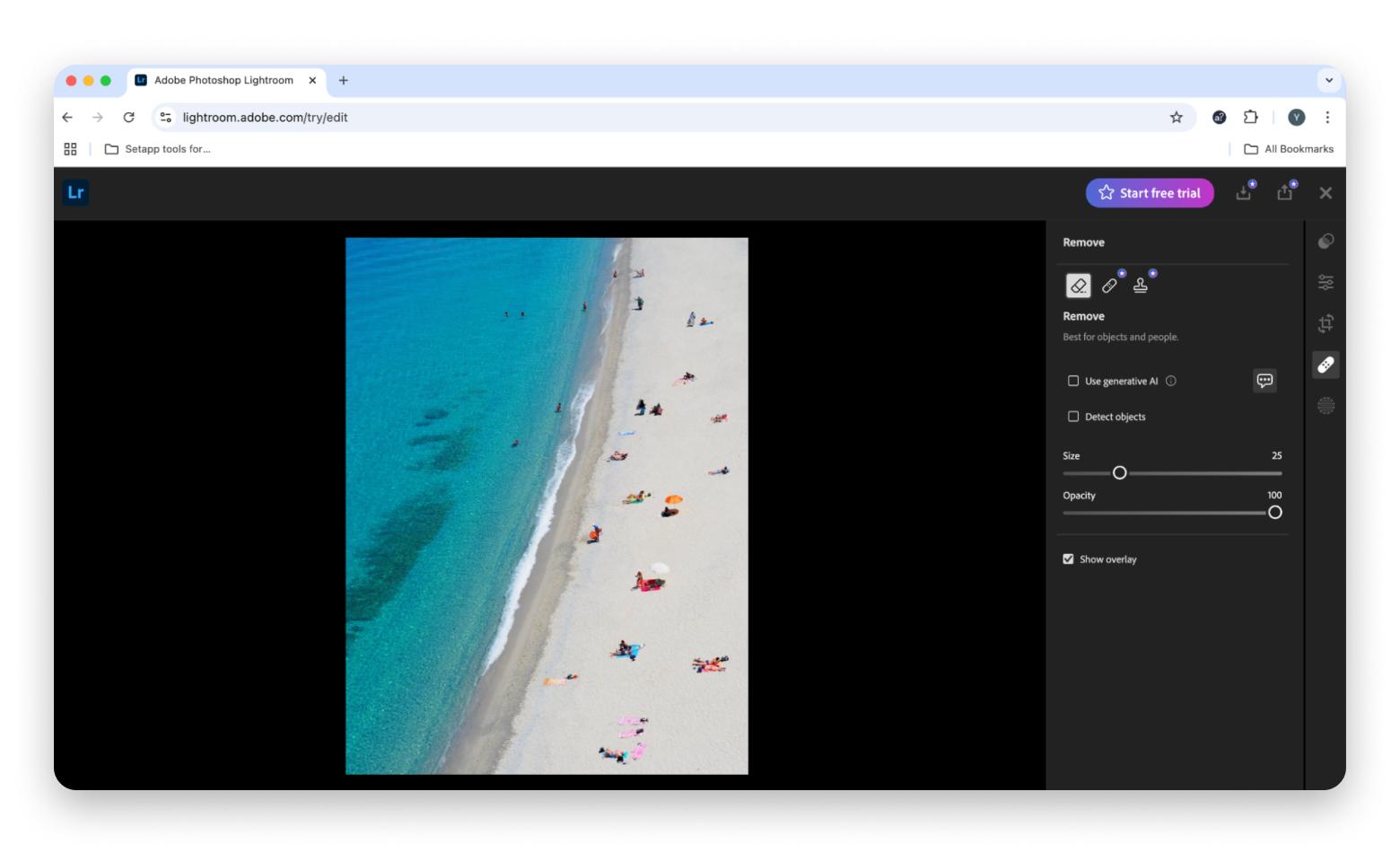
Task: Choose the Clone stamp tool
Action: click(x=1141, y=286)
